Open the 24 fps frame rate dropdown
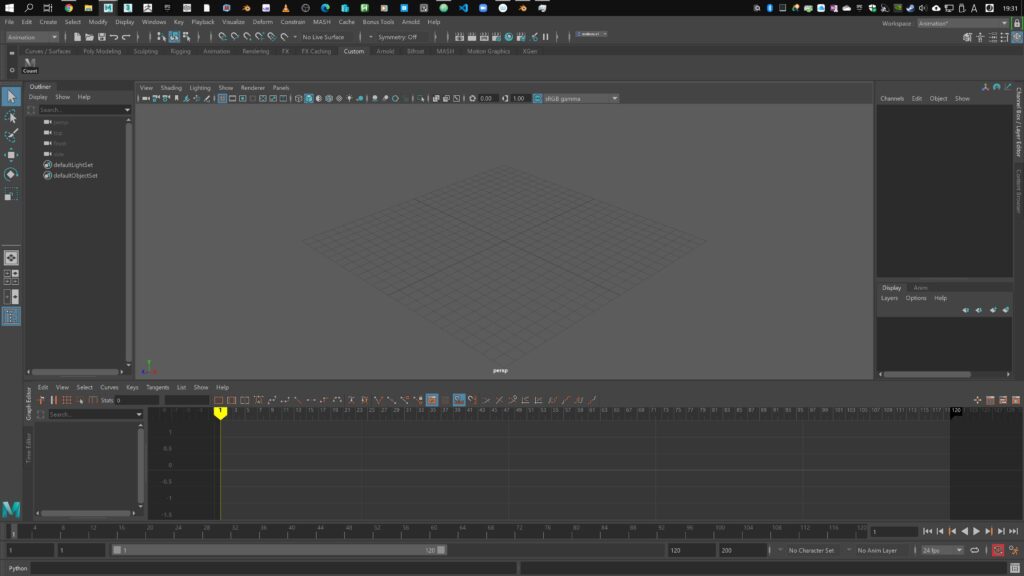 (942, 550)
